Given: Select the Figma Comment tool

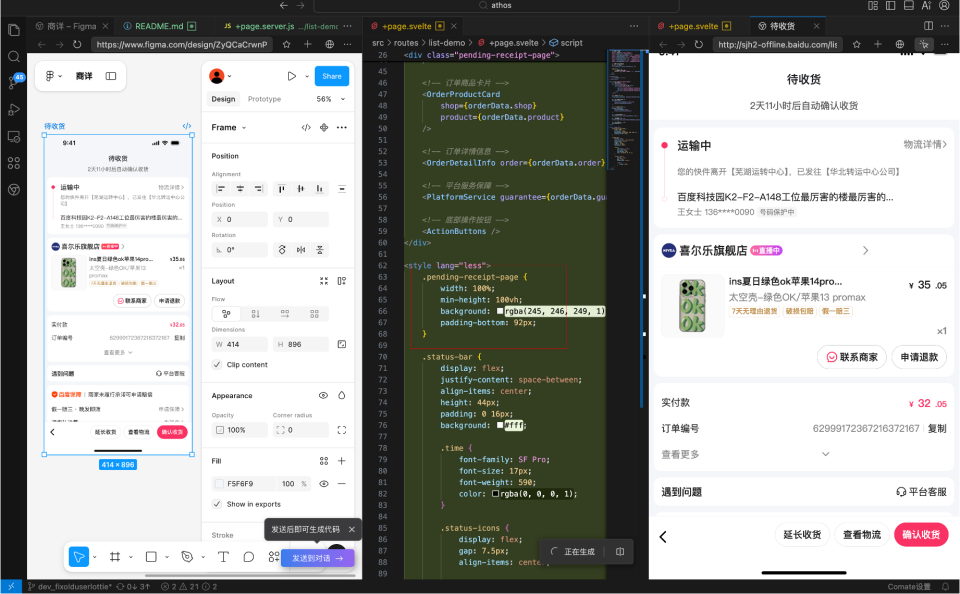Looking at the screenshot, I should tap(249, 557).
